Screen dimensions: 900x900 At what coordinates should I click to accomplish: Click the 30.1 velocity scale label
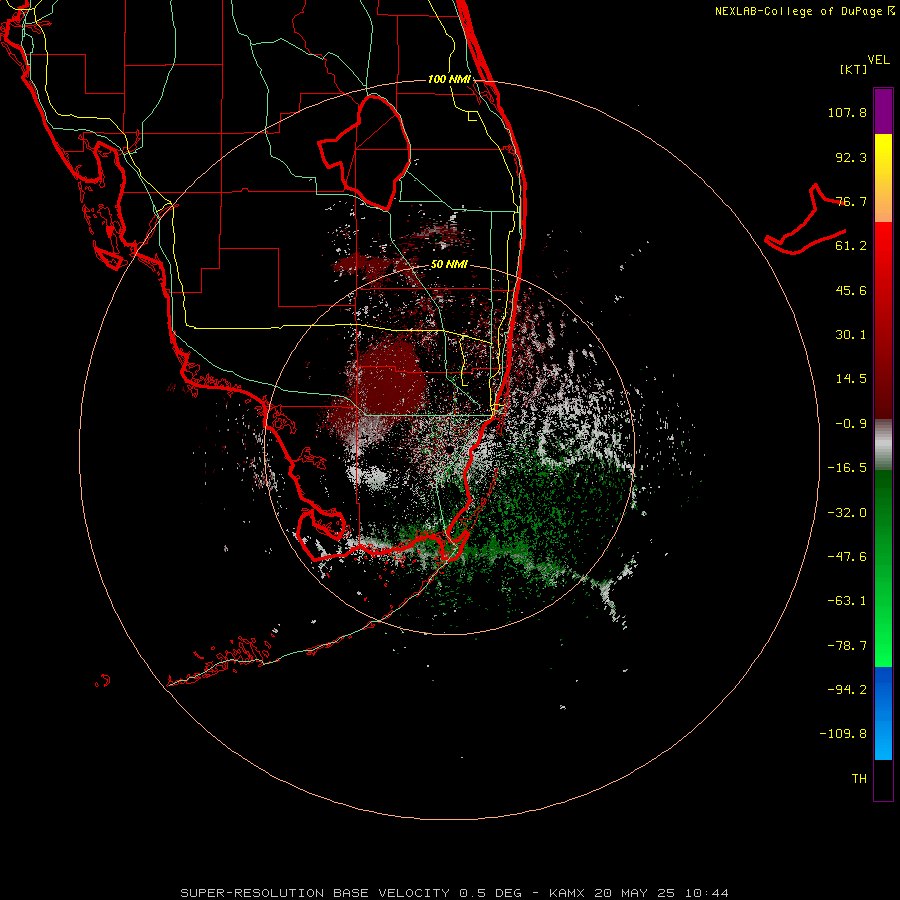tap(851, 335)
